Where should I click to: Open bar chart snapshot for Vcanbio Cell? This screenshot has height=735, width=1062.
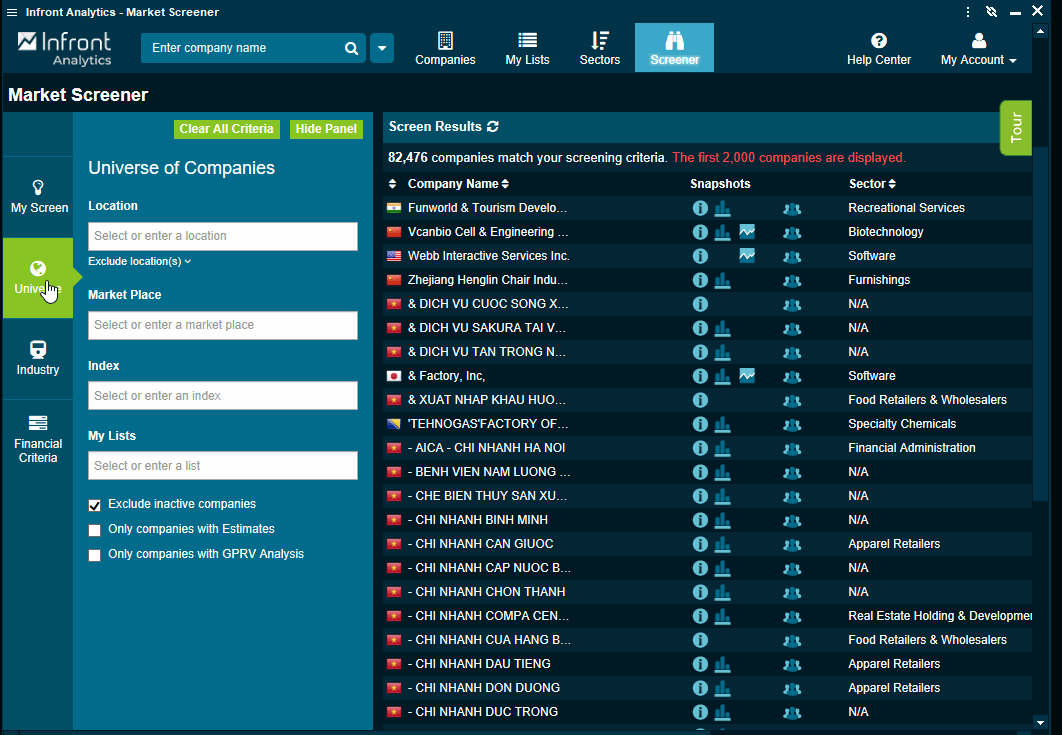(x=722, y=232)
